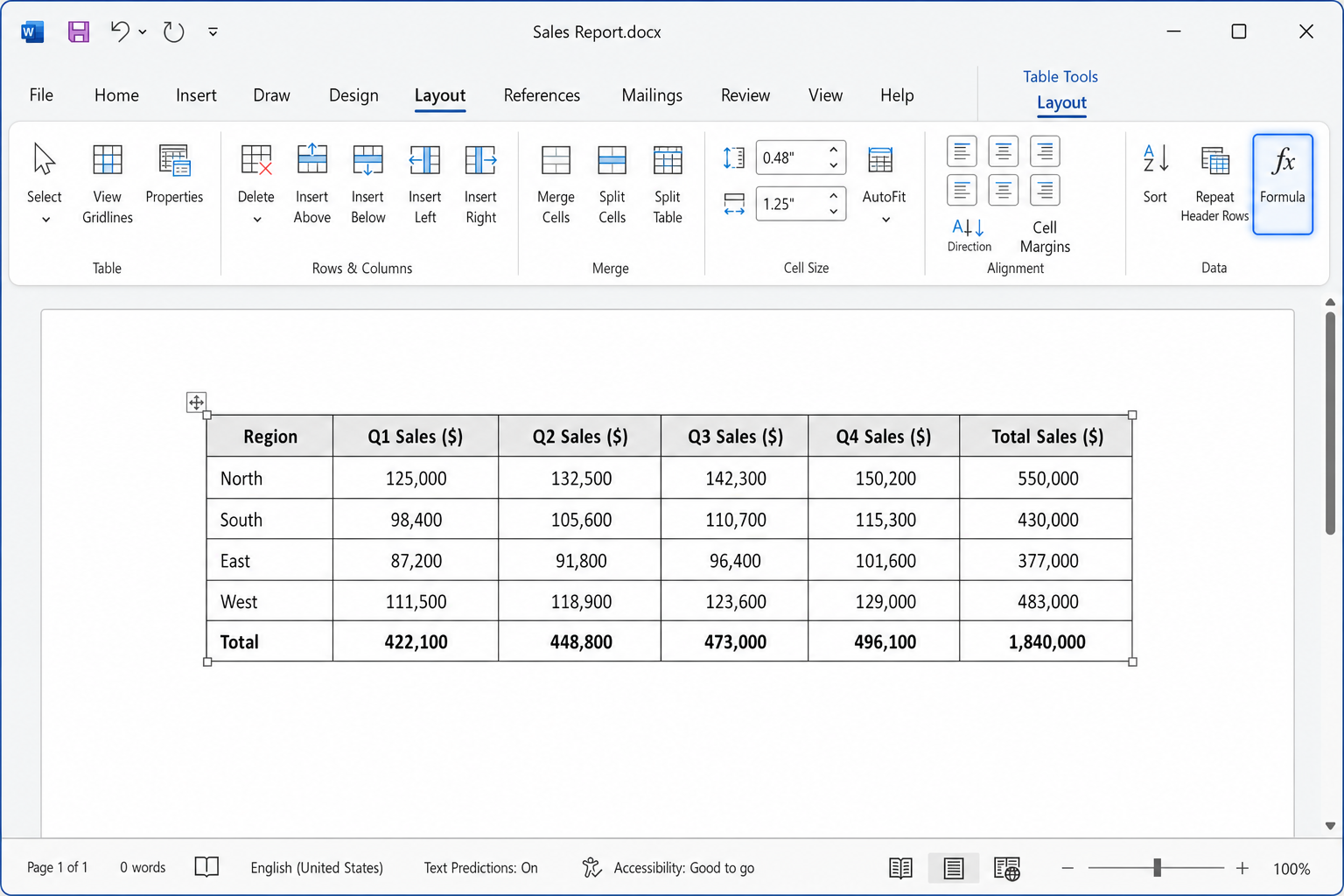This screenshot has height=896, width=1344.
Task: Click the Save icon in title bar
Action: [x=79, y=32]
